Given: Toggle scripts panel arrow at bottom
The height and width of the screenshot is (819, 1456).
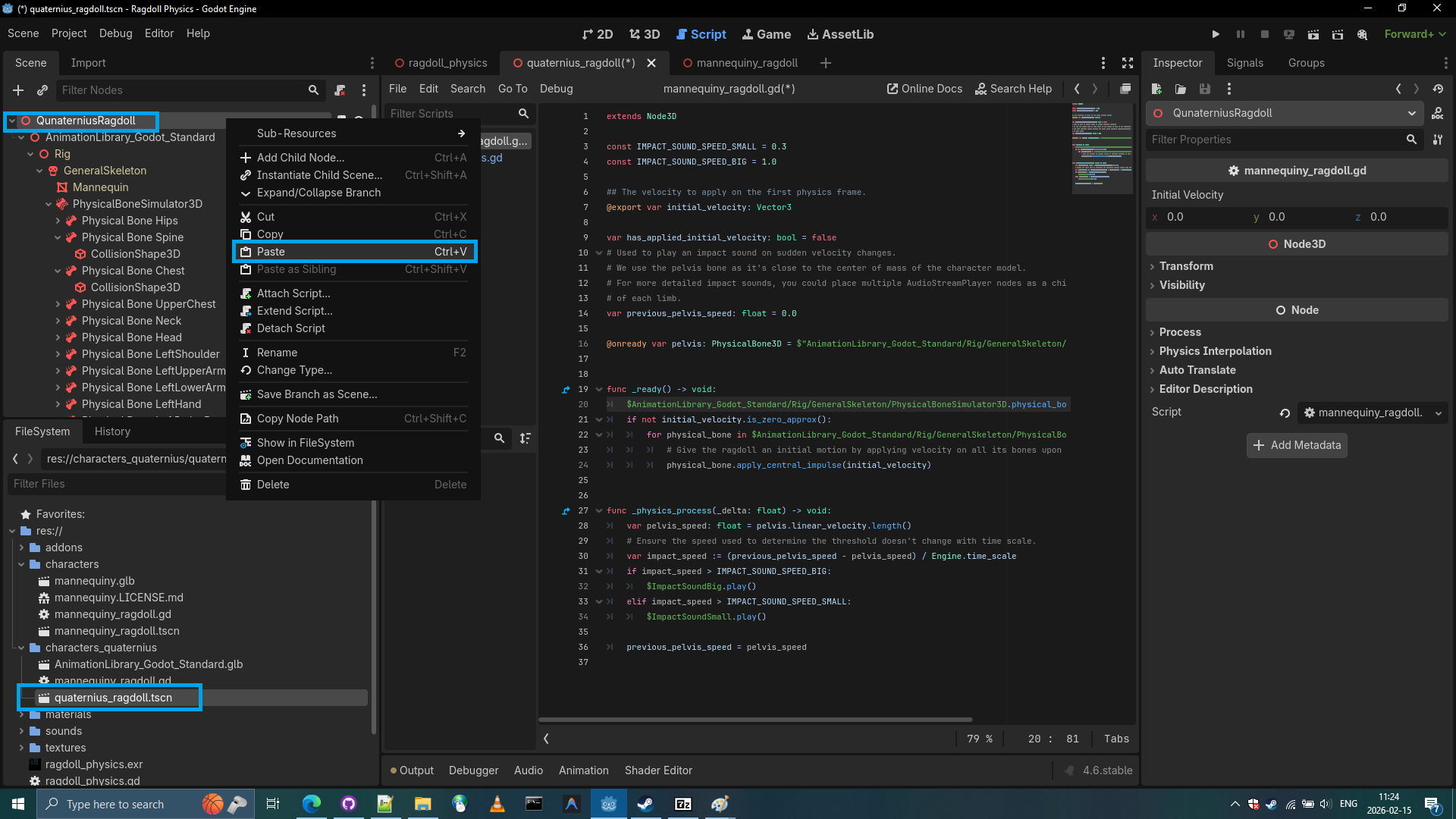Looking at the screenshot, I should coord(546,739).
